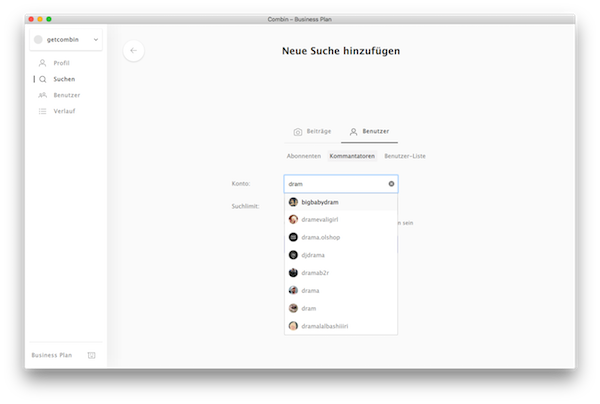The image size is (600, 404).
Task: Click the getcombin account avatar
Action: (38, 39)
